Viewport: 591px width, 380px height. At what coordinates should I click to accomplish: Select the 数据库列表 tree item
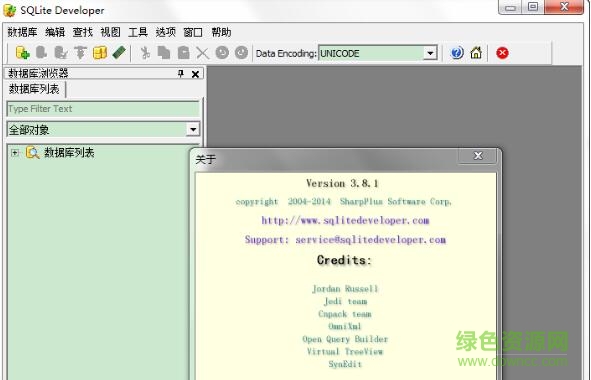point(69,153)
